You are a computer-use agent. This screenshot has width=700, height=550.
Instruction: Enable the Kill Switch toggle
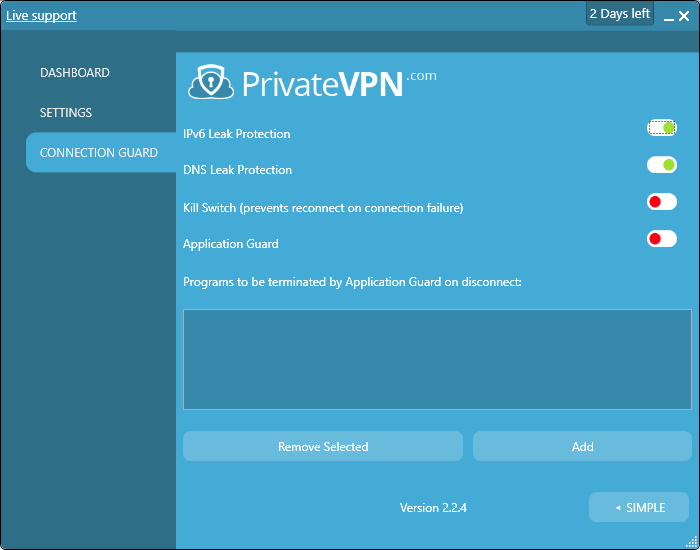662,202
